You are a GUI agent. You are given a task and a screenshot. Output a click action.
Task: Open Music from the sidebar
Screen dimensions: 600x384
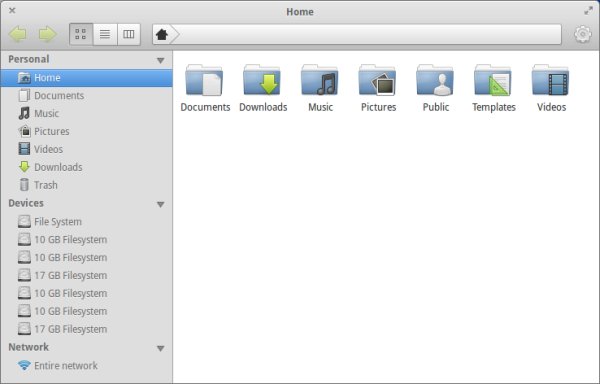tap(86, 114)
